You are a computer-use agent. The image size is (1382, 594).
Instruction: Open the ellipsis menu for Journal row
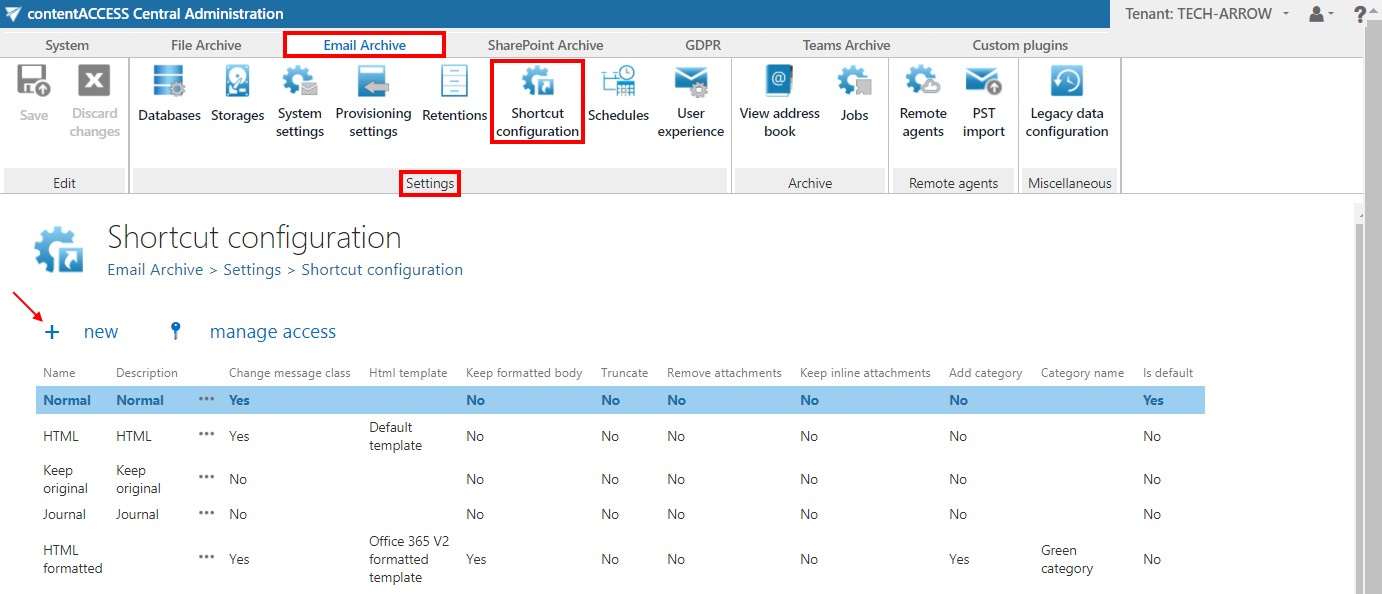[x=206, y=514]
